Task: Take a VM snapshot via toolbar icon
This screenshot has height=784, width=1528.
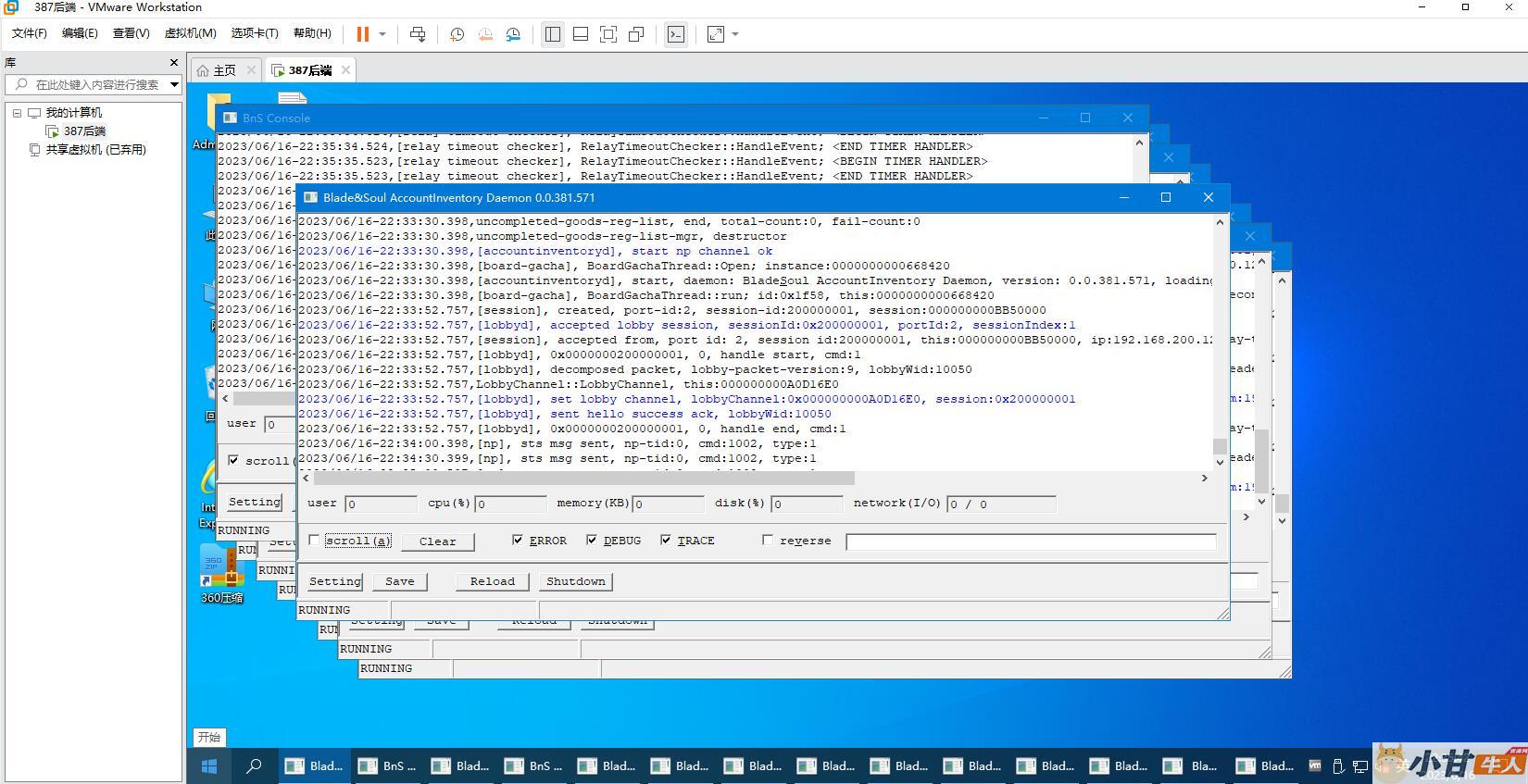Action: coord(457,34)
